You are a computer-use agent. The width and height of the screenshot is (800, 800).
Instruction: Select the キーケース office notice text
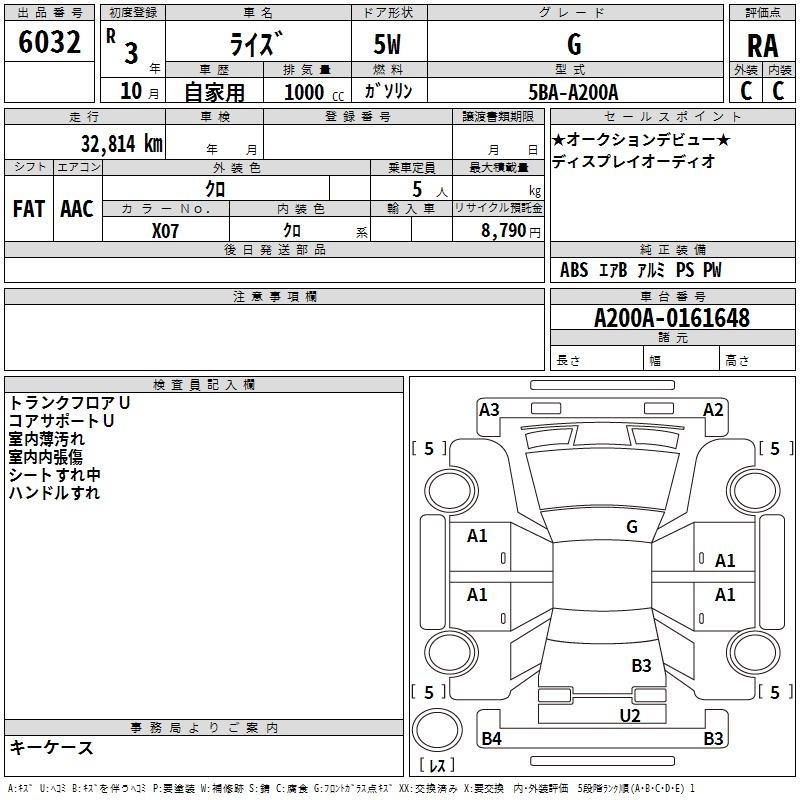(51, 748)
